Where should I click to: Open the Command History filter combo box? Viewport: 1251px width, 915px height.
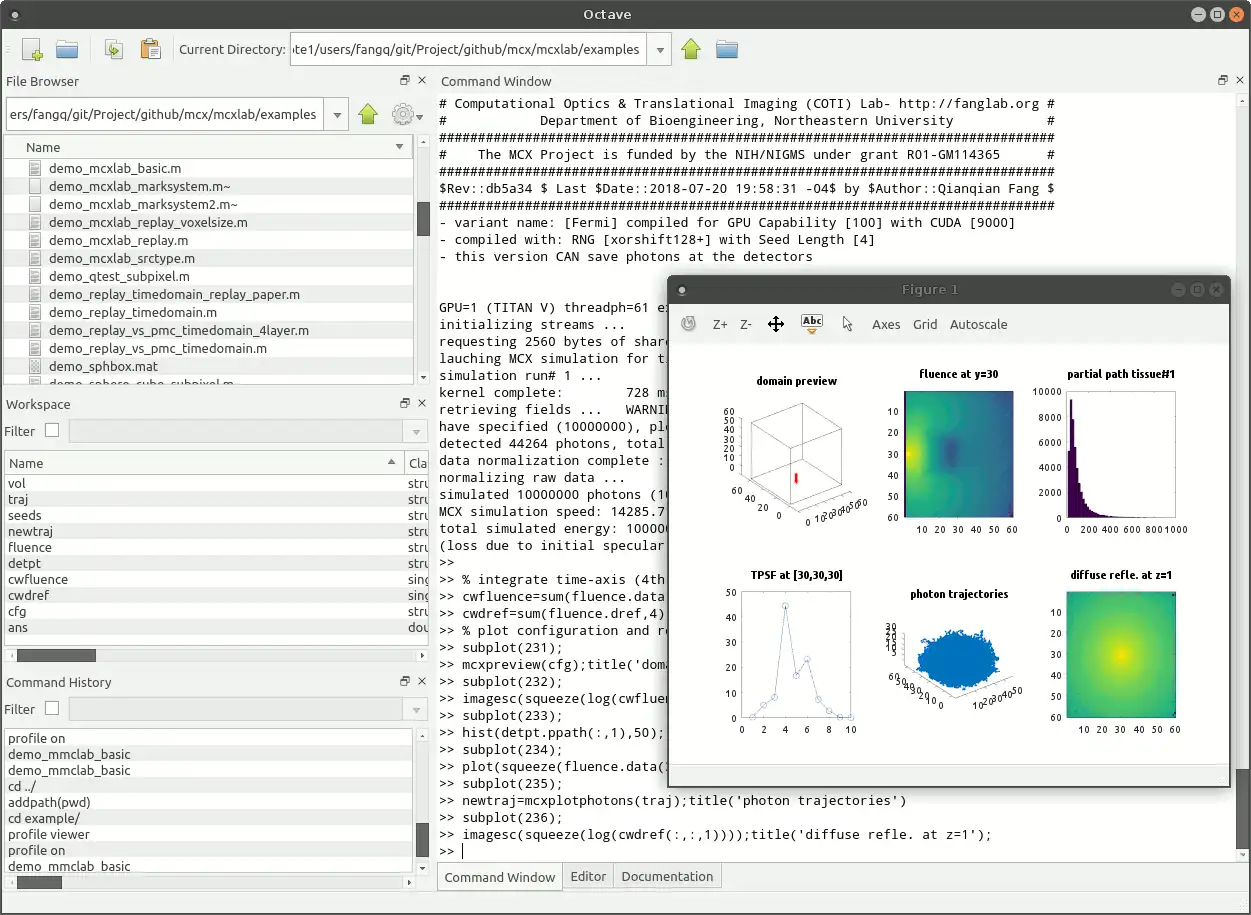click(x=248, y=709)
